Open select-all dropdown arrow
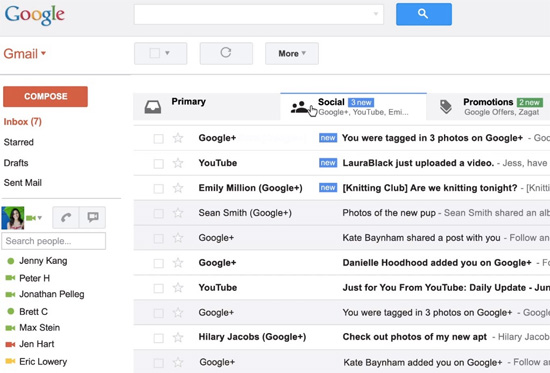 pyautogui.click(x=167, y=53)
